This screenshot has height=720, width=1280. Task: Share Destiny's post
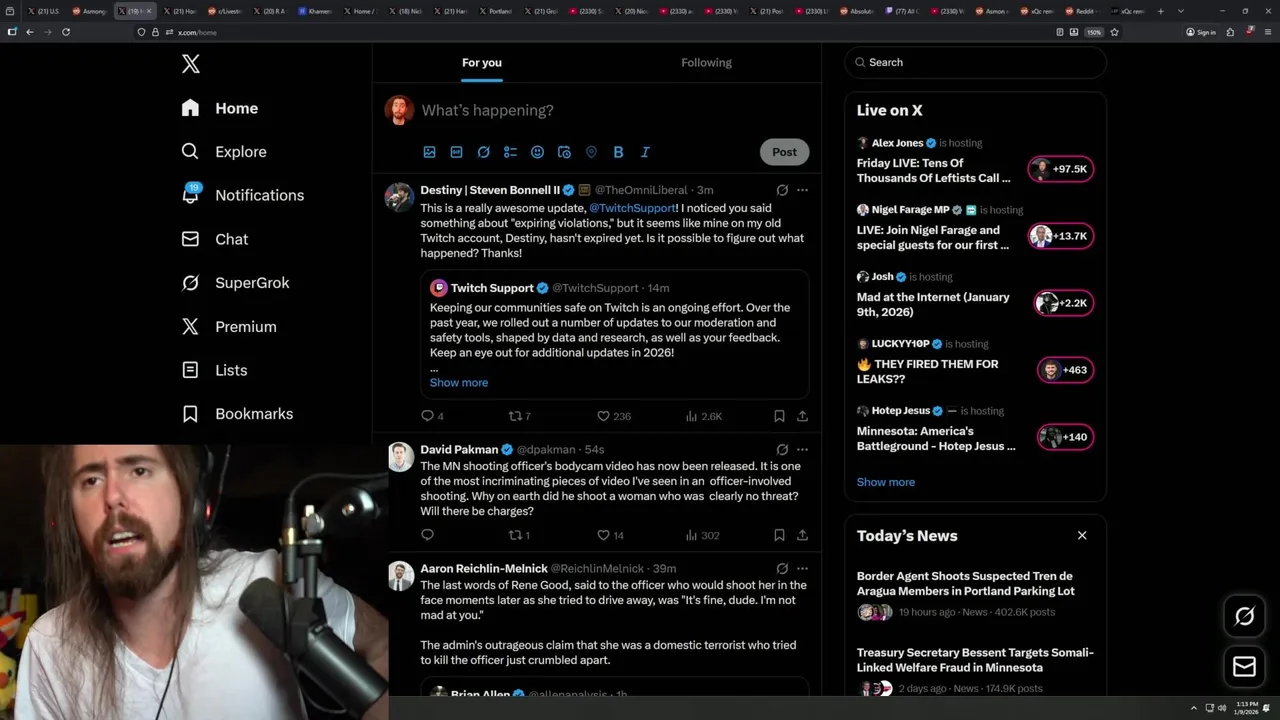[802, 416]
